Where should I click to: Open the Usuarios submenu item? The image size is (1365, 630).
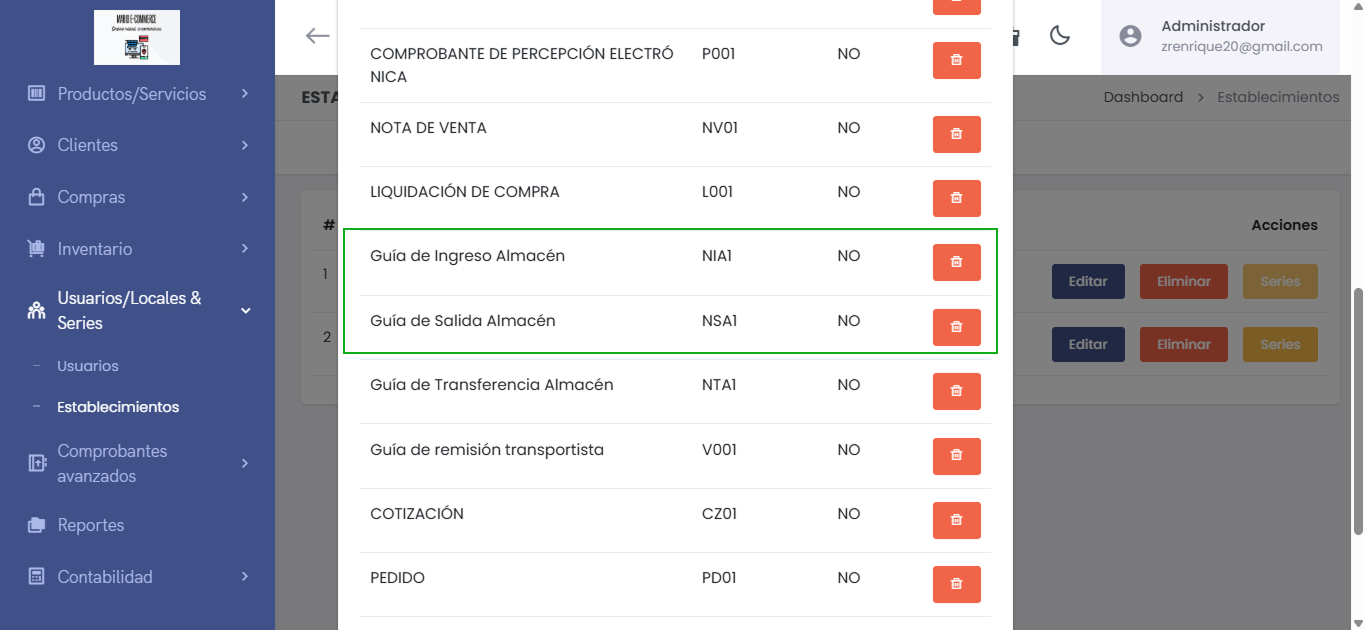(x=88, y=366)
